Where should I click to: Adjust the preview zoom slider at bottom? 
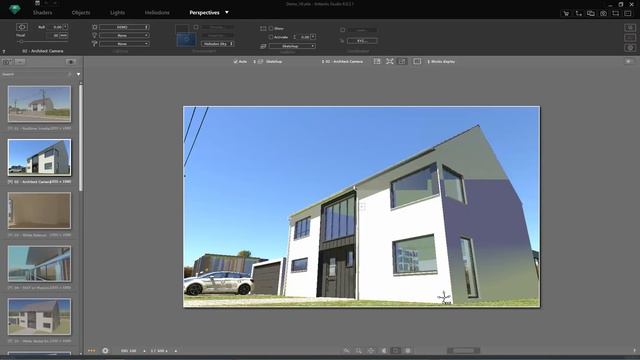pos(463,351)
